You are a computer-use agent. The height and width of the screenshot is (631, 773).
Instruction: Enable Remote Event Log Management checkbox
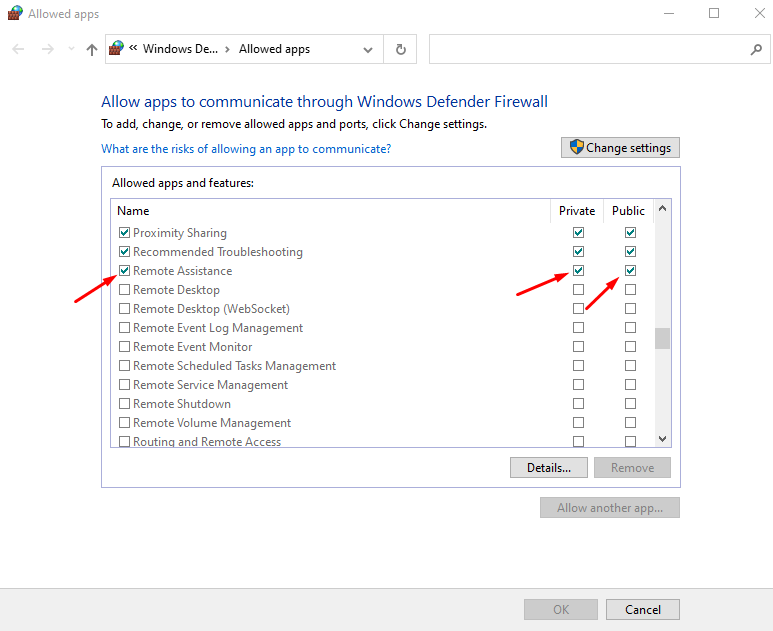tap(124, 327)
